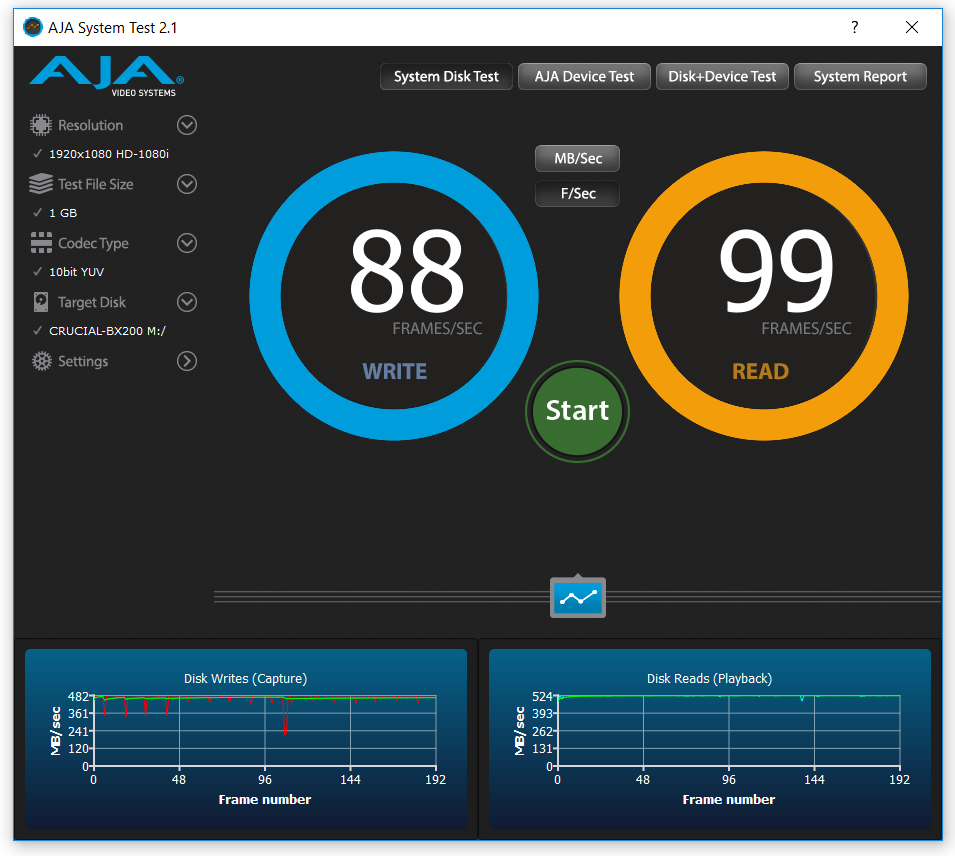Show results in MB/Sec

coord(577,158)
